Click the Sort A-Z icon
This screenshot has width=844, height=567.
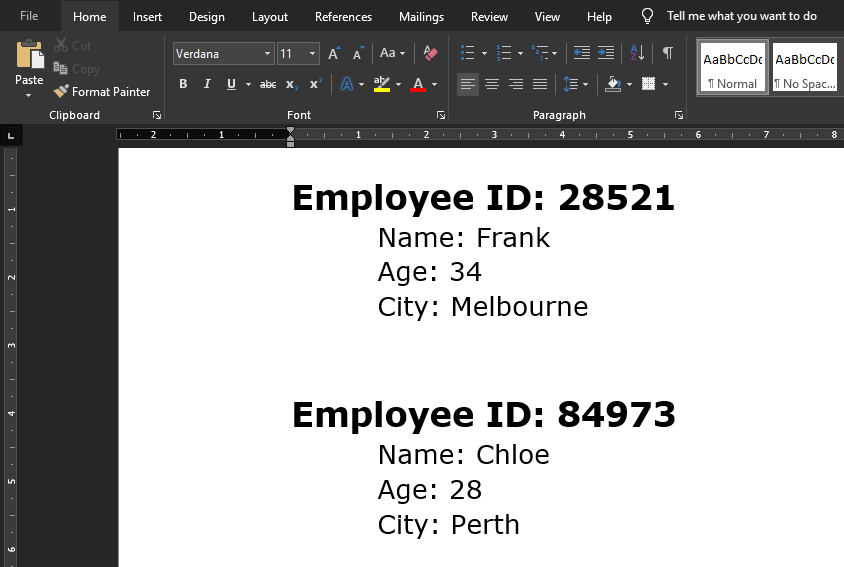tap(637, 53)
